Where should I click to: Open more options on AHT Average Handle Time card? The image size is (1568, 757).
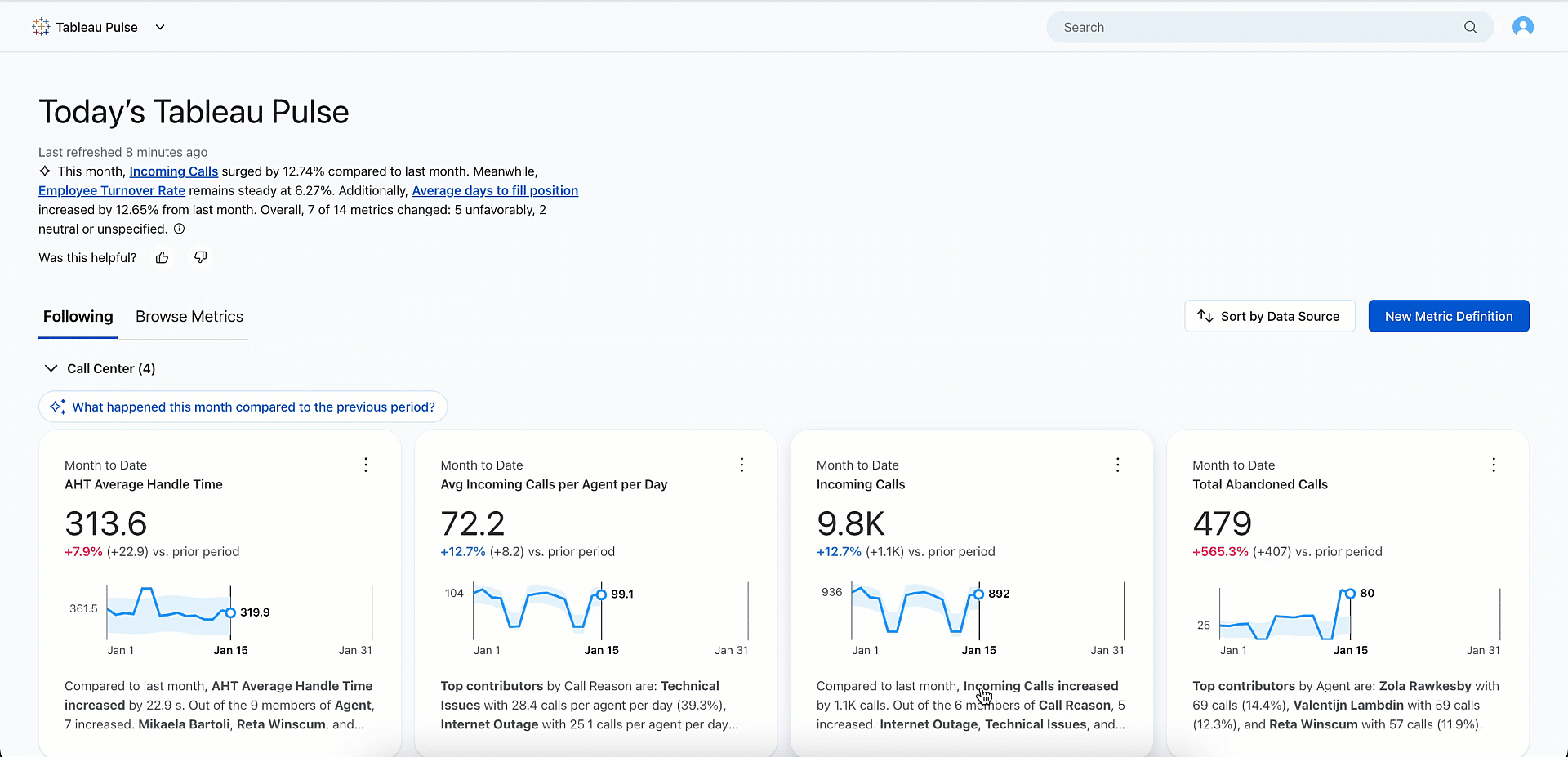coord(366,465)
